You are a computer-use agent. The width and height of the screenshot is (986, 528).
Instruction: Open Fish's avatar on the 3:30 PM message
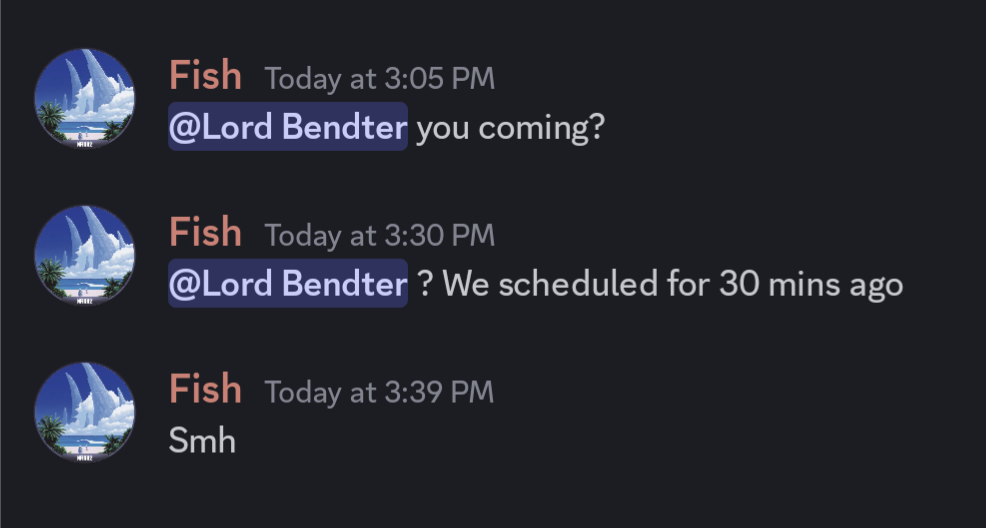[84, 256]
